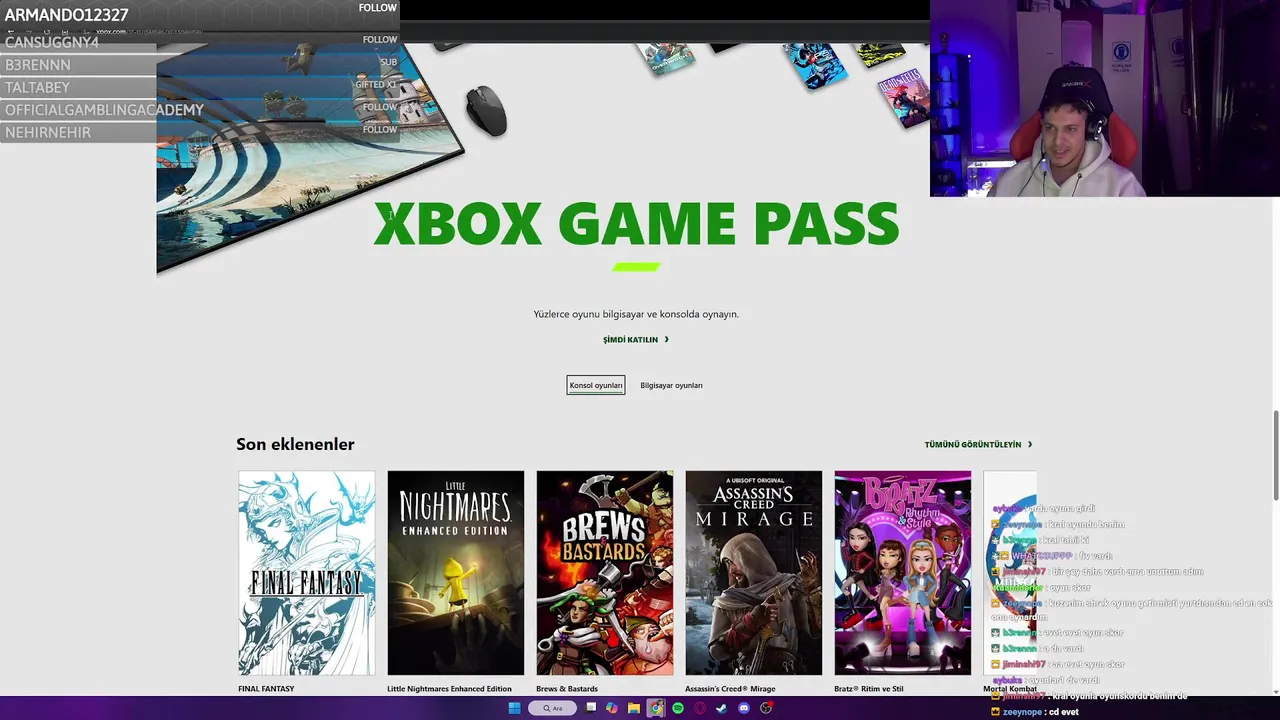Screen dimensions: 1280x720
Task: Open Spotify from the taskbar
Action: point(678,708)
